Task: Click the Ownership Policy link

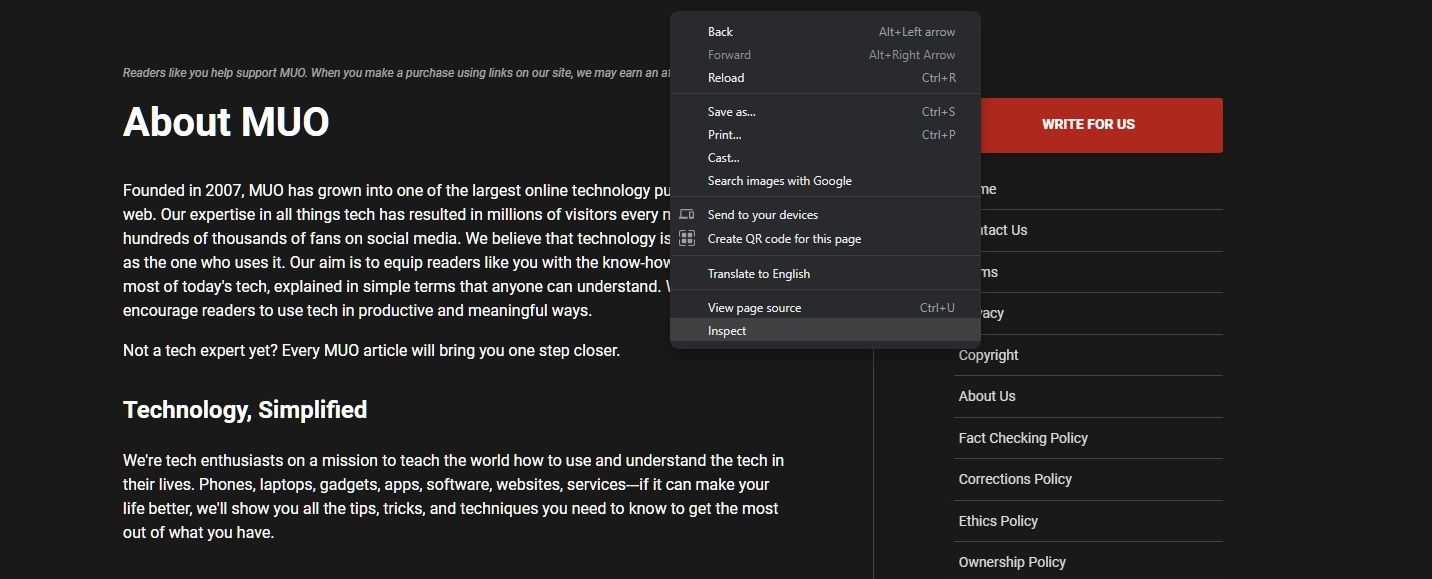Action: coord(1012,562)
